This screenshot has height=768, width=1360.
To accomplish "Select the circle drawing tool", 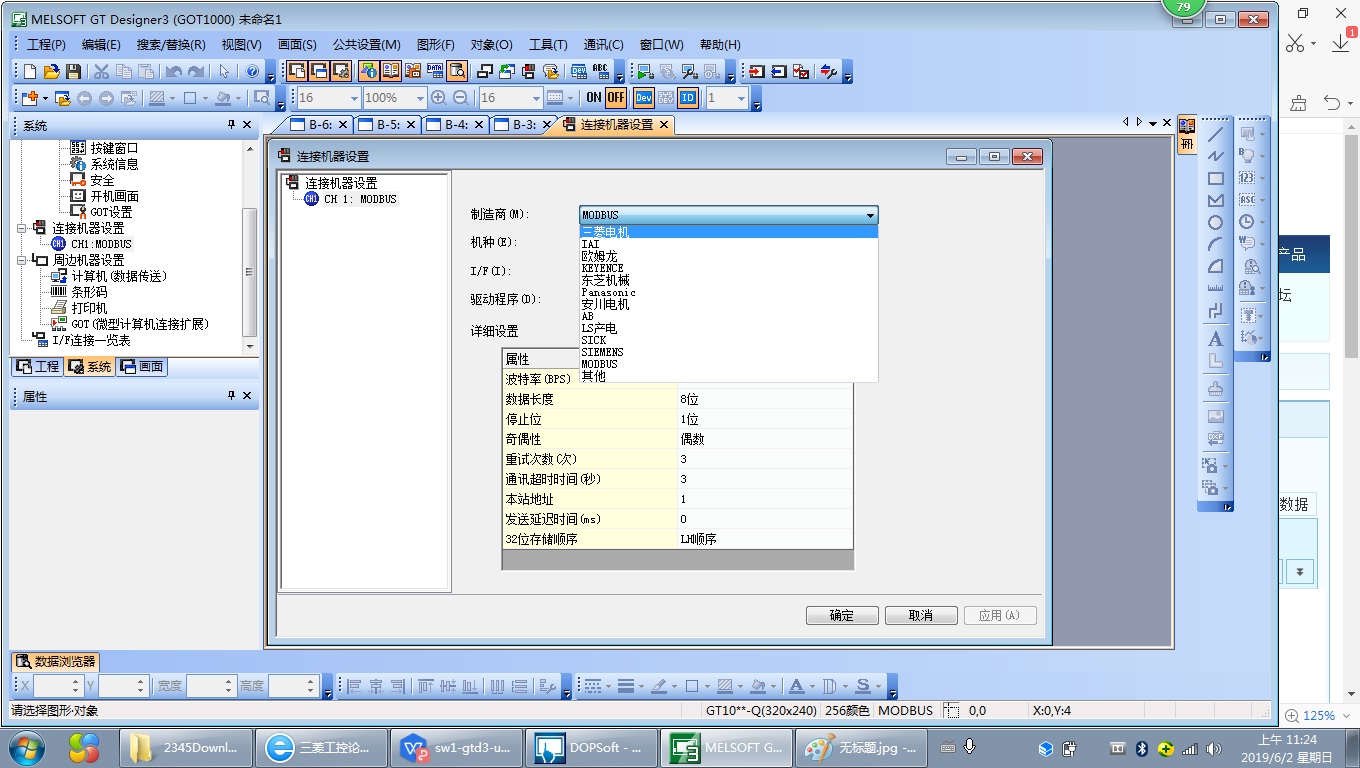I will (x=1215, y=223).
